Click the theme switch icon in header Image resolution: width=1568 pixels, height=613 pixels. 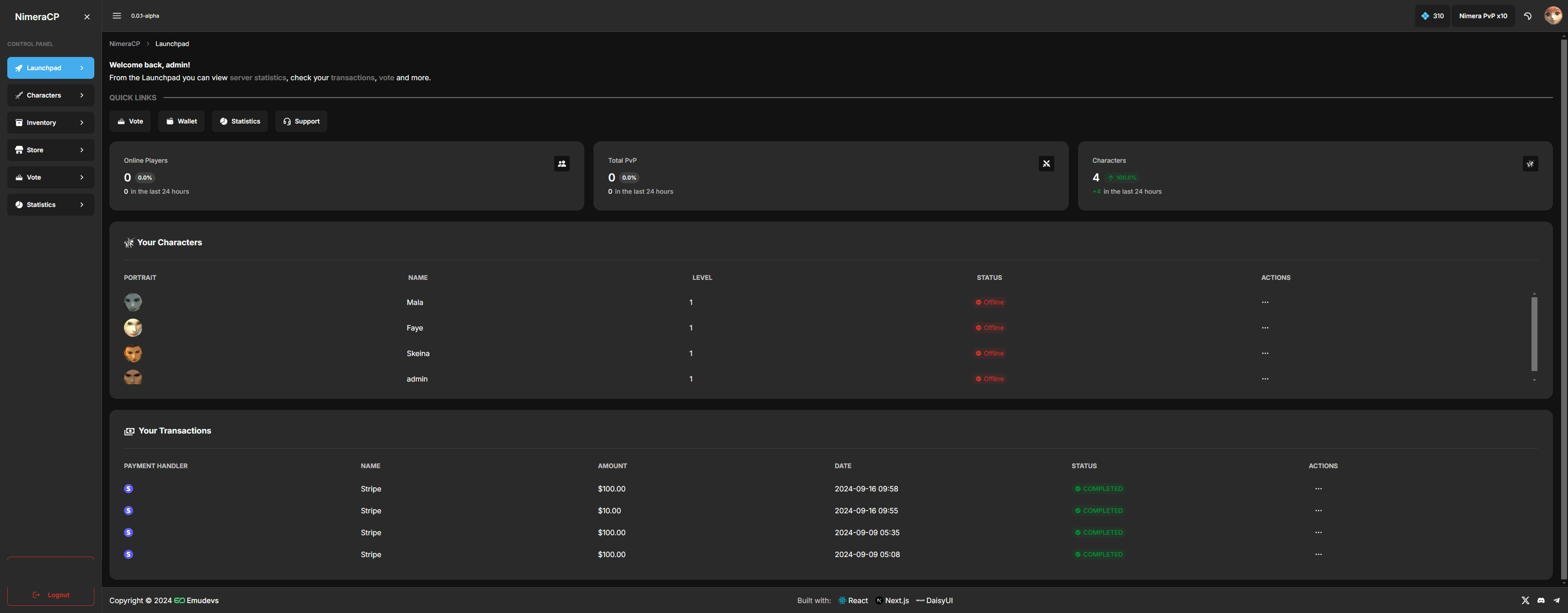click(x=1528, y=16)
